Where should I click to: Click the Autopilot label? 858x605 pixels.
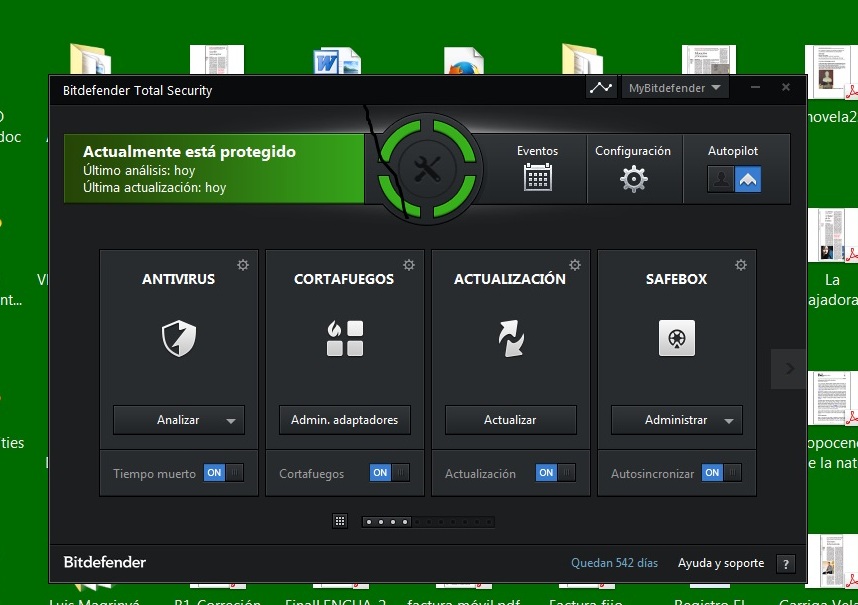pyautogui.click(x=733, y=152)
